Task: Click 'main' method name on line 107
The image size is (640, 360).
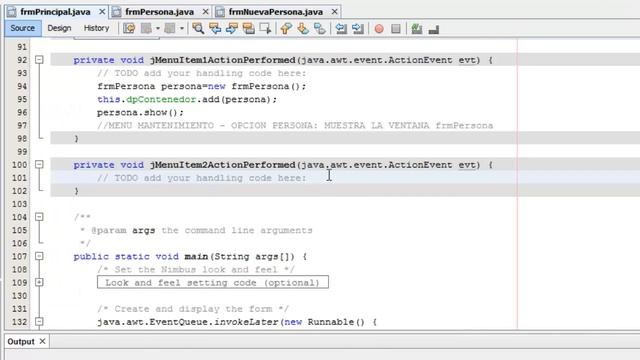Action: pyautogui.click(x=196, y=256)
